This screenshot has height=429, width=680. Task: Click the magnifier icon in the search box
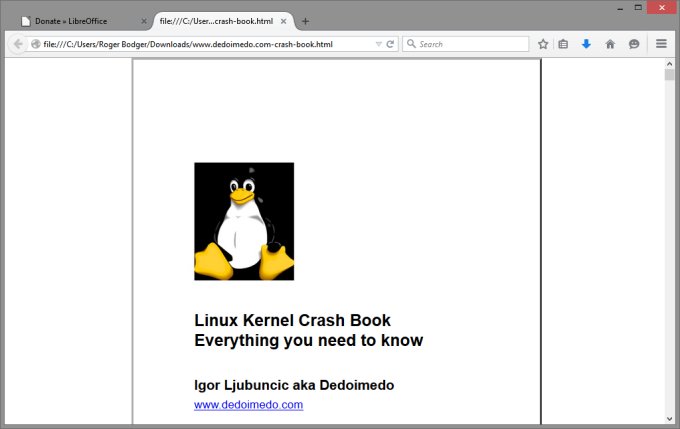[x=411, y=44]
